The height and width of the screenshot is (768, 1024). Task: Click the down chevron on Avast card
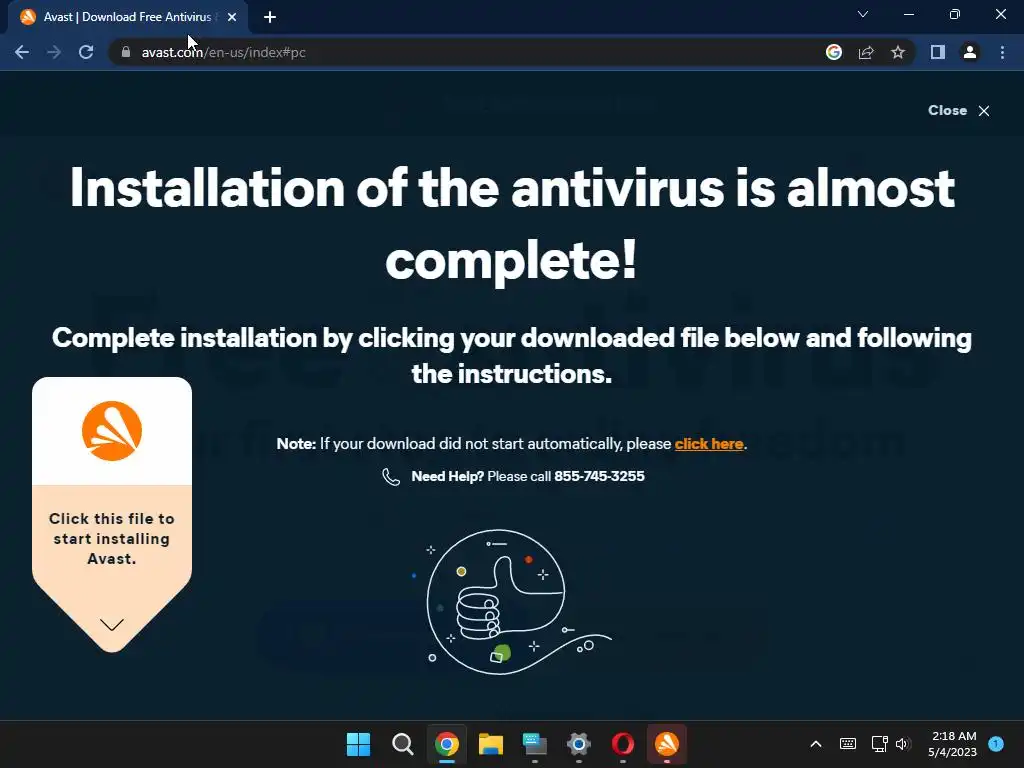click(x=112, y=625)
